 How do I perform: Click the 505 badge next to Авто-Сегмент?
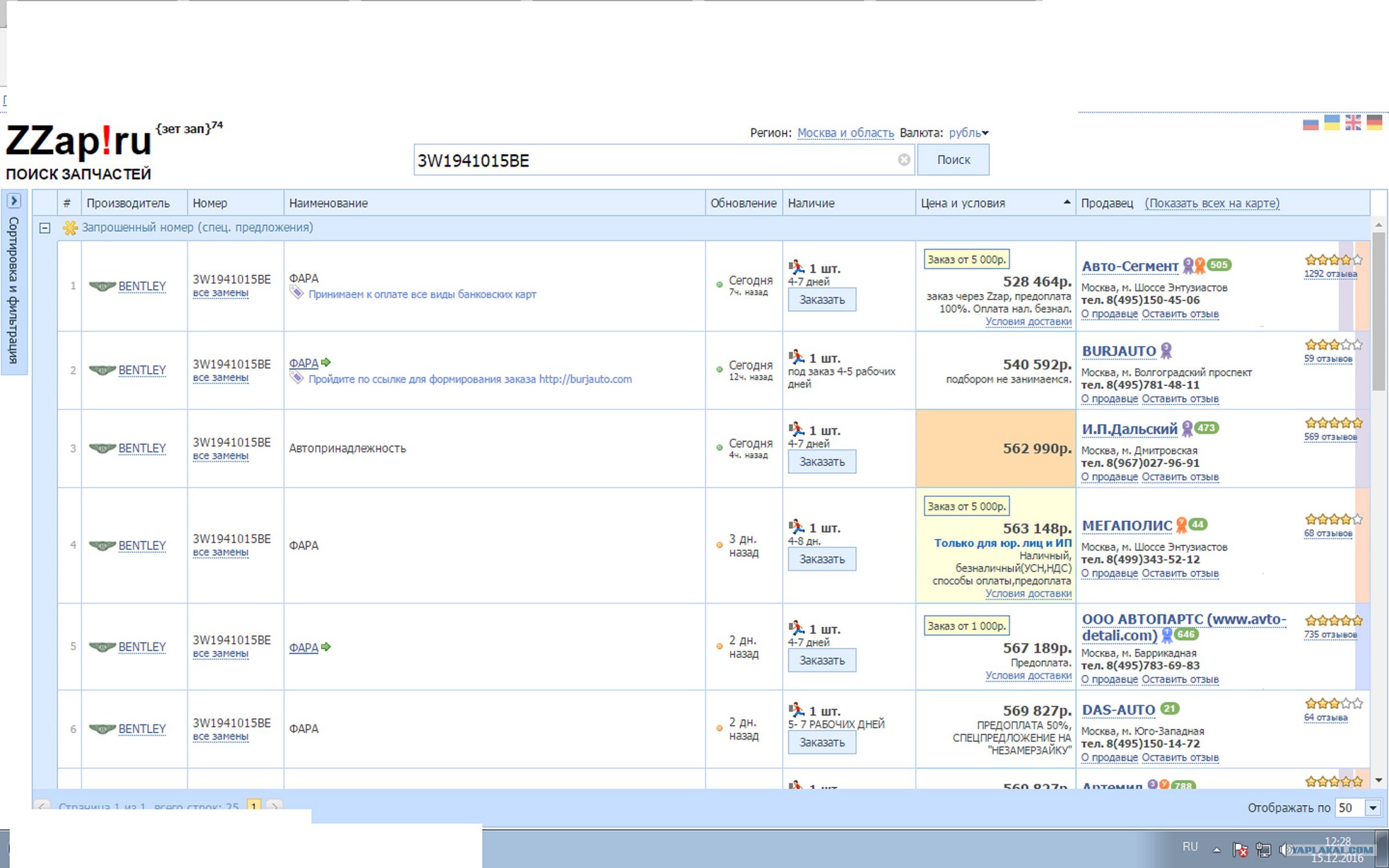click(1218, 265)
